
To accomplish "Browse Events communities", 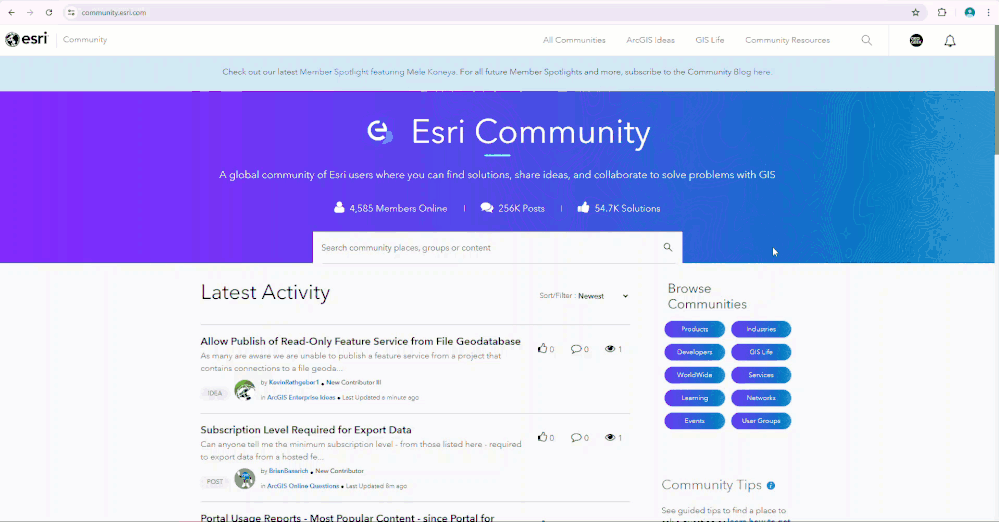I will [694, 421].
